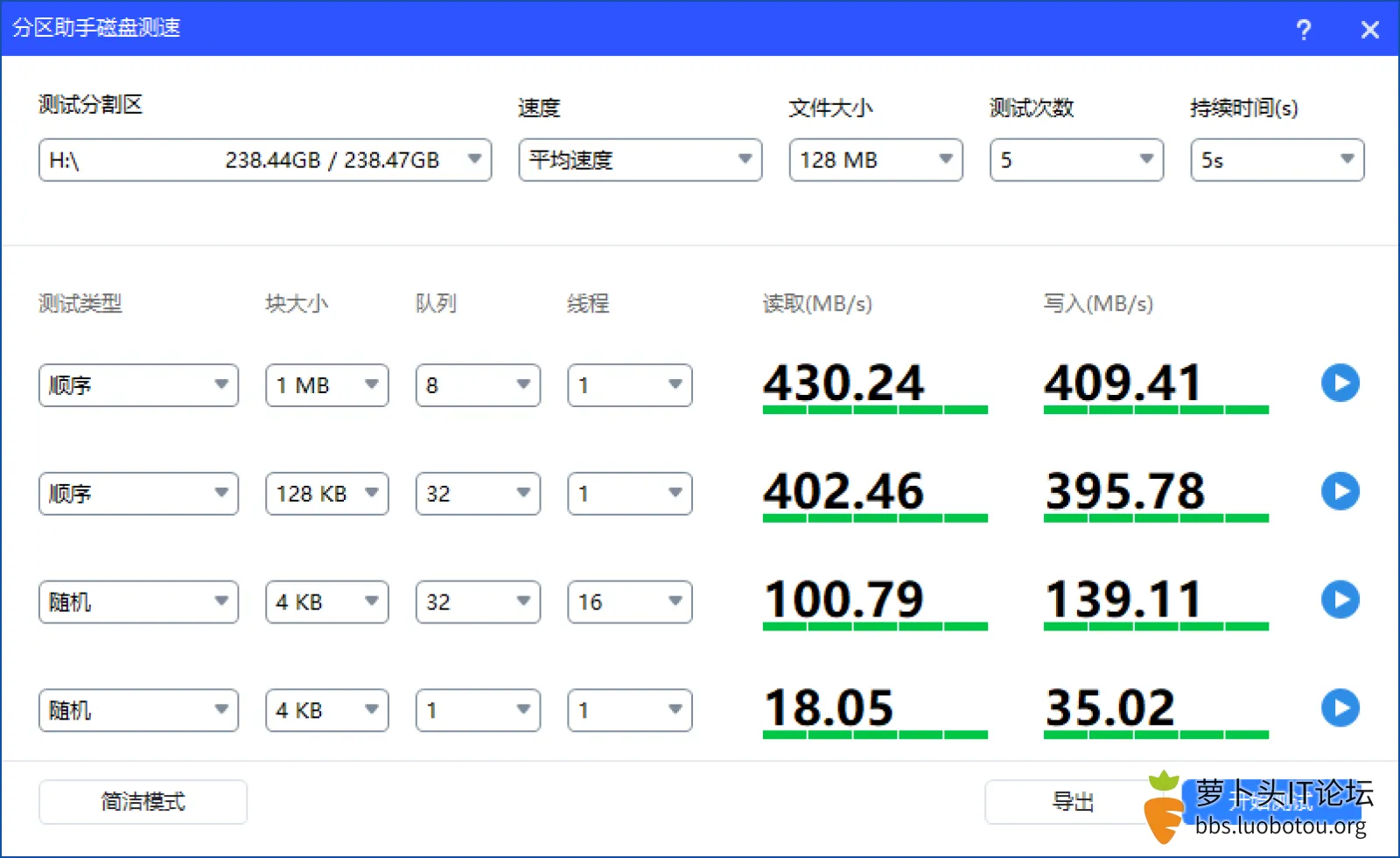Run the 1 MB sequential test
Viewport: 1400px width, 858px height.
[x=1340, y=383]
